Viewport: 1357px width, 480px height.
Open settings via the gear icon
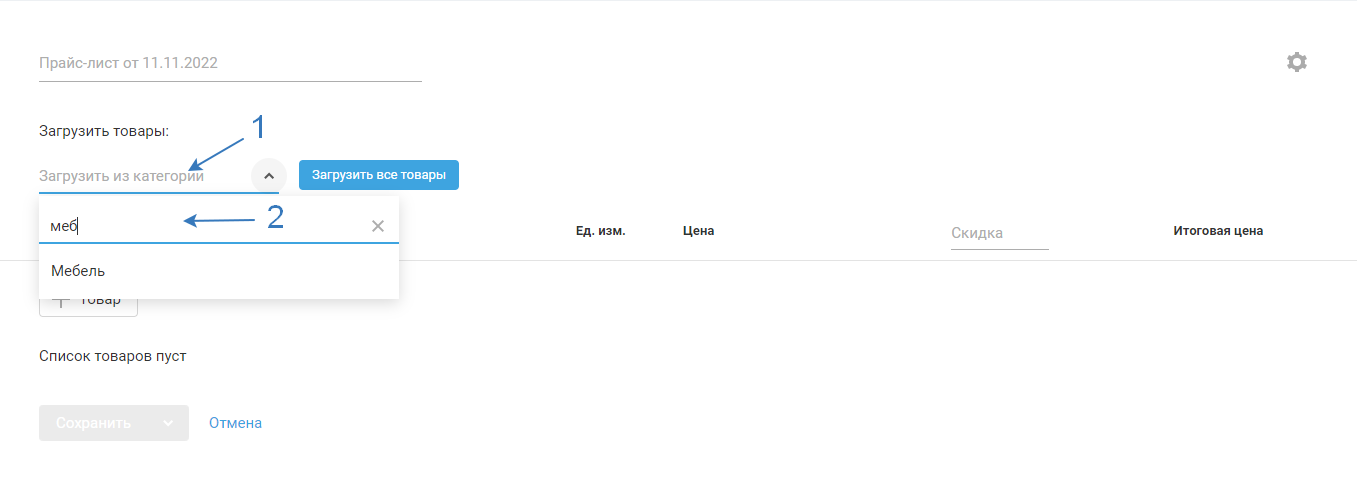pyautogui.click(x=1296, y=62)
